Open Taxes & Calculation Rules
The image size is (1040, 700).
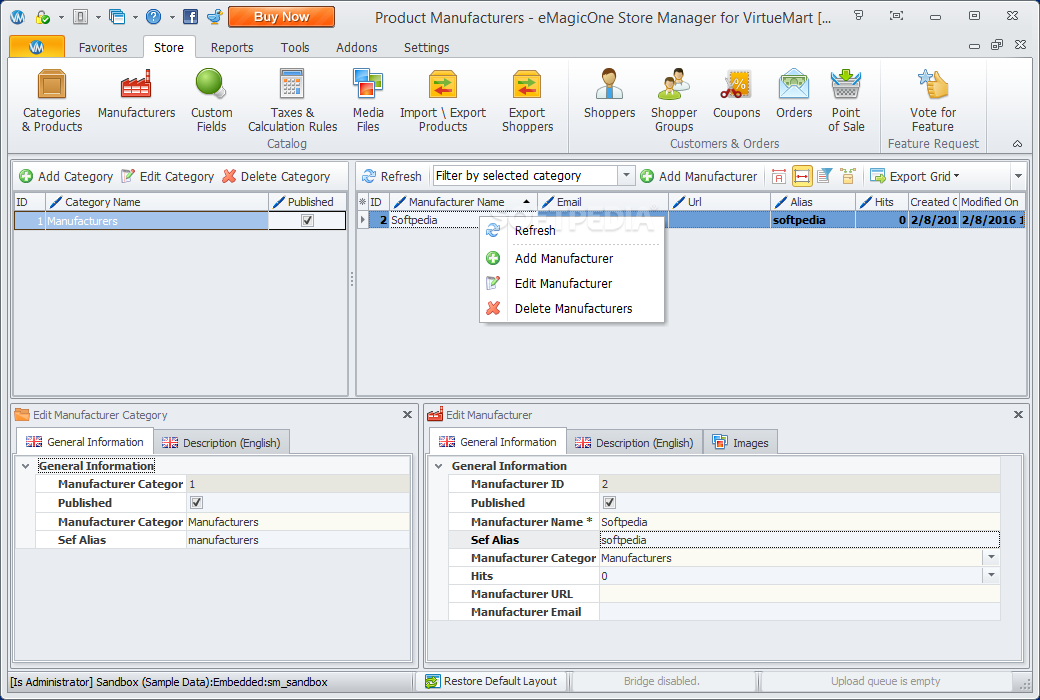point(292,100)
